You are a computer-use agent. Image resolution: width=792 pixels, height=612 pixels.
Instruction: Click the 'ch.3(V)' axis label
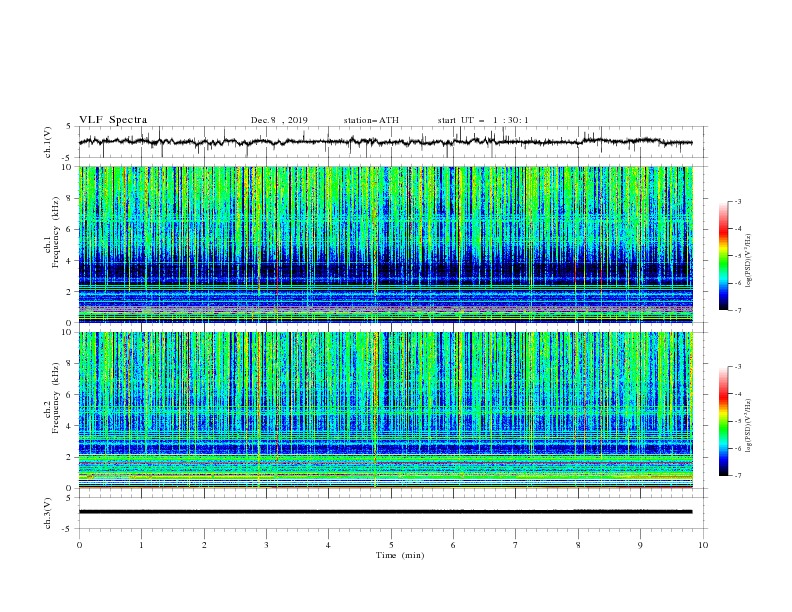[x=48, y=513]
